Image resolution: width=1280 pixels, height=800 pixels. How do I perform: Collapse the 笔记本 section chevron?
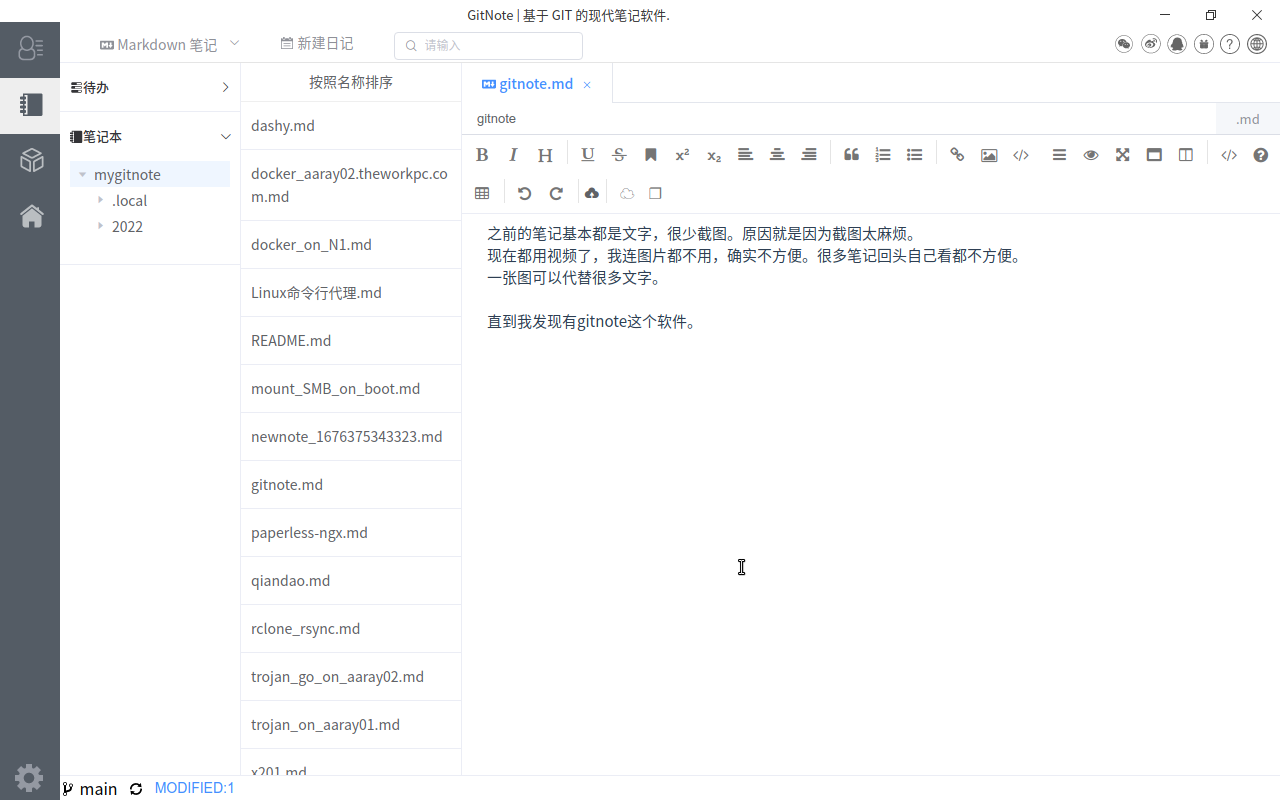tap(226, 137)
